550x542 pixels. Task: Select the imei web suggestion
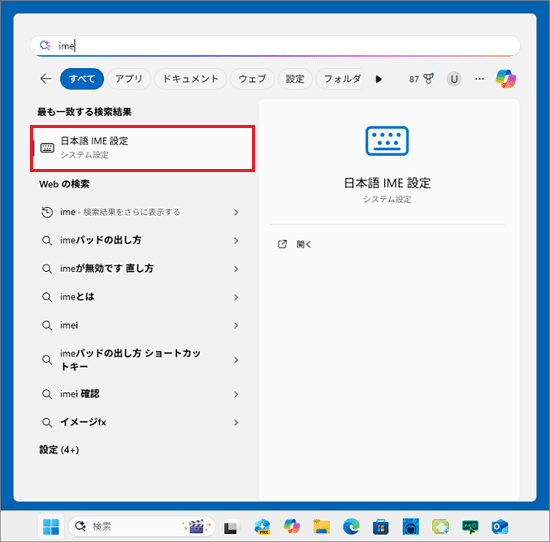point(140,325)
